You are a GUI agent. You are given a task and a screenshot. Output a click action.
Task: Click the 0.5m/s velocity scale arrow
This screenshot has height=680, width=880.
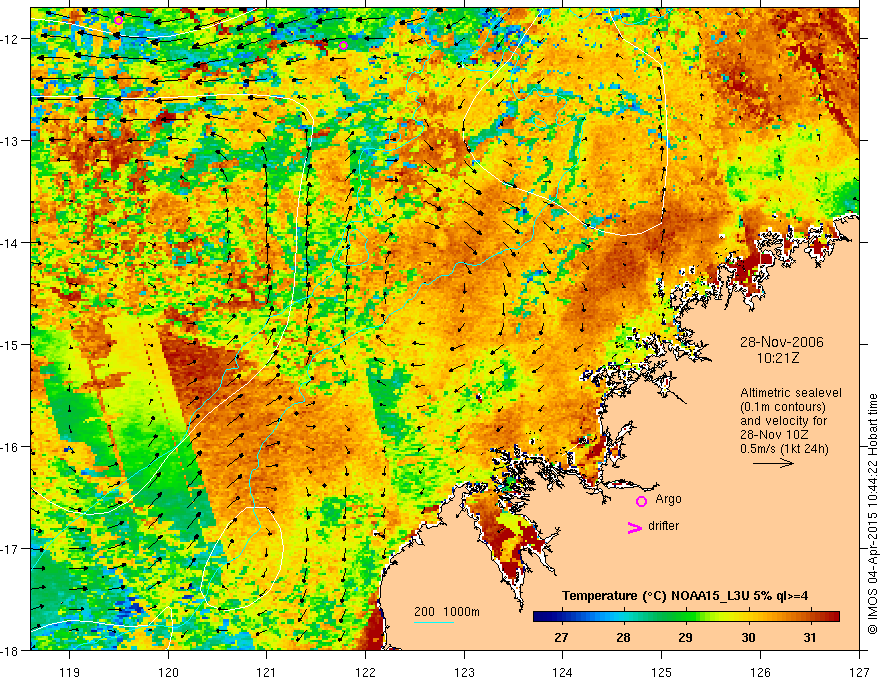click(773, 463)
